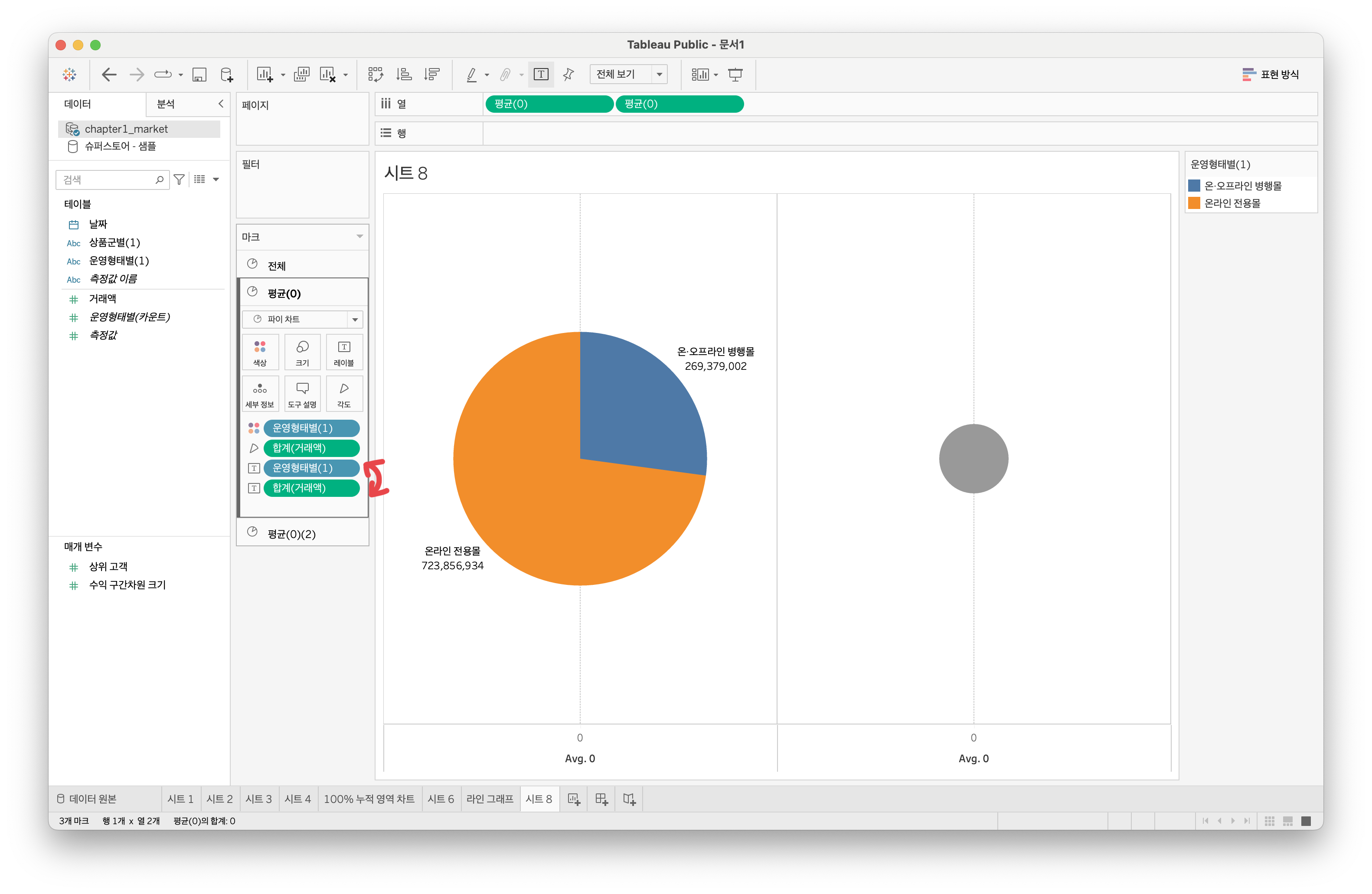Viewport: 1372px width, 894px height.
Task: Click the Presentation mode icon
Action: point(735,75)
